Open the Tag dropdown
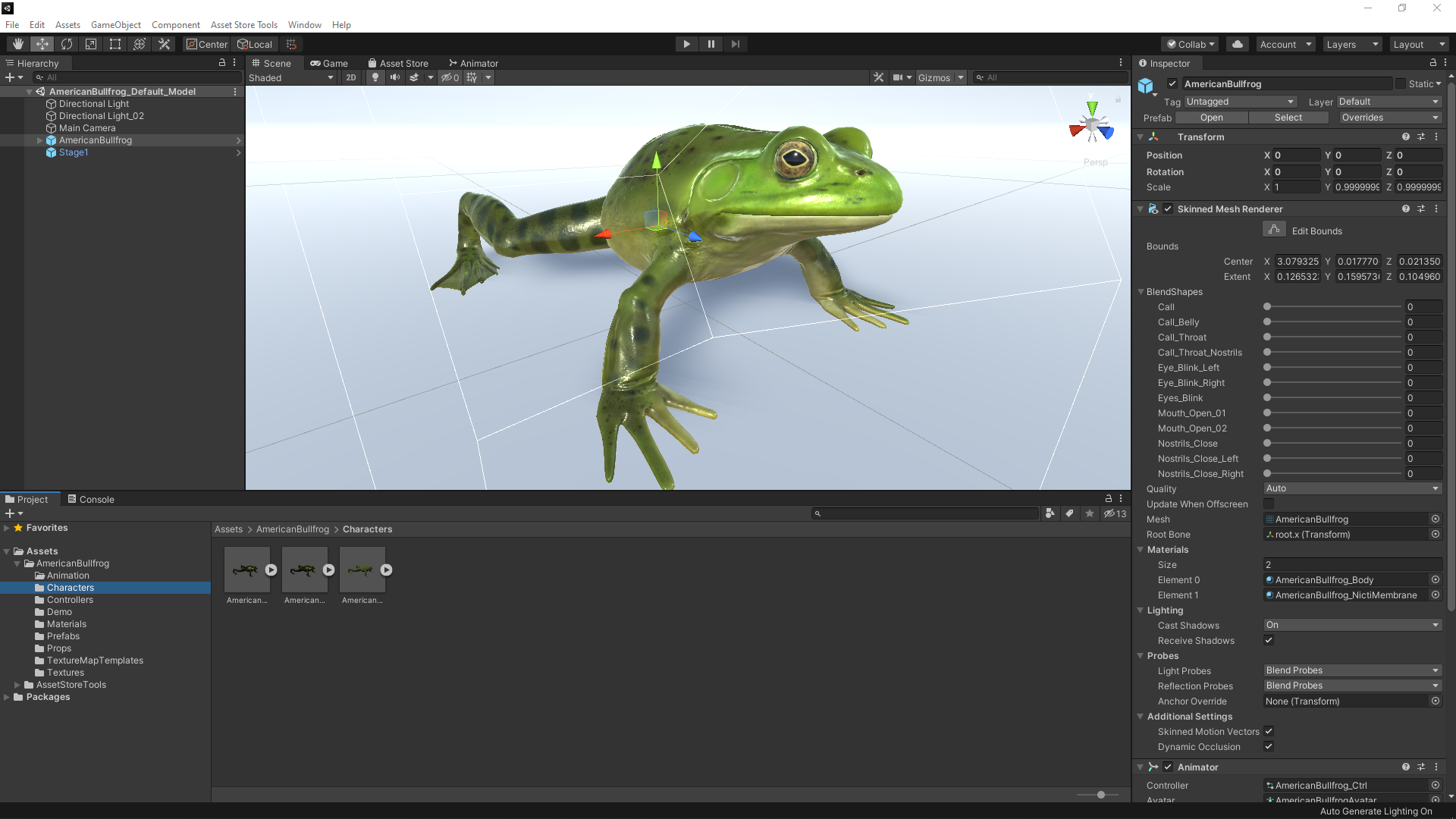This screenshot has width=1456, height=819. click(x=1241, y=101)
